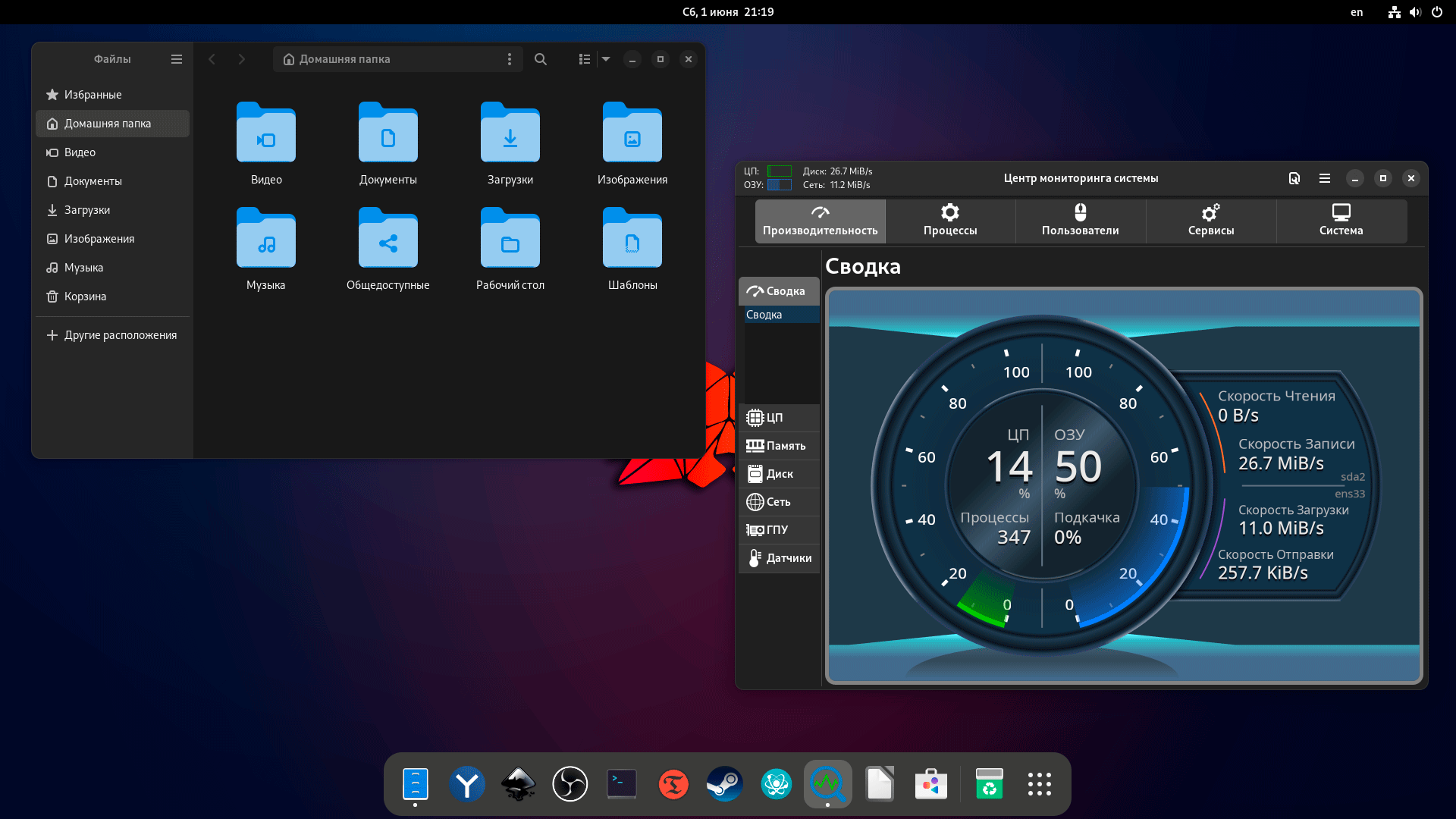Click the search icon in Files toolbar
The width and height of the screenshot is (1456, 819).
pyautogui.click(x=541, y=59)
